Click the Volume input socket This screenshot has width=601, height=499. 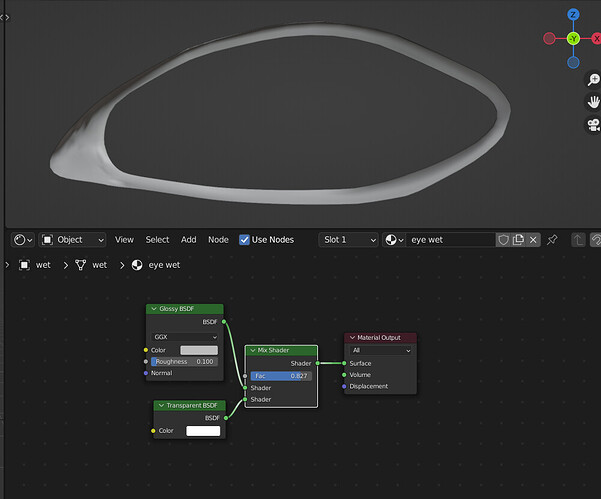(x=344, y=375)
